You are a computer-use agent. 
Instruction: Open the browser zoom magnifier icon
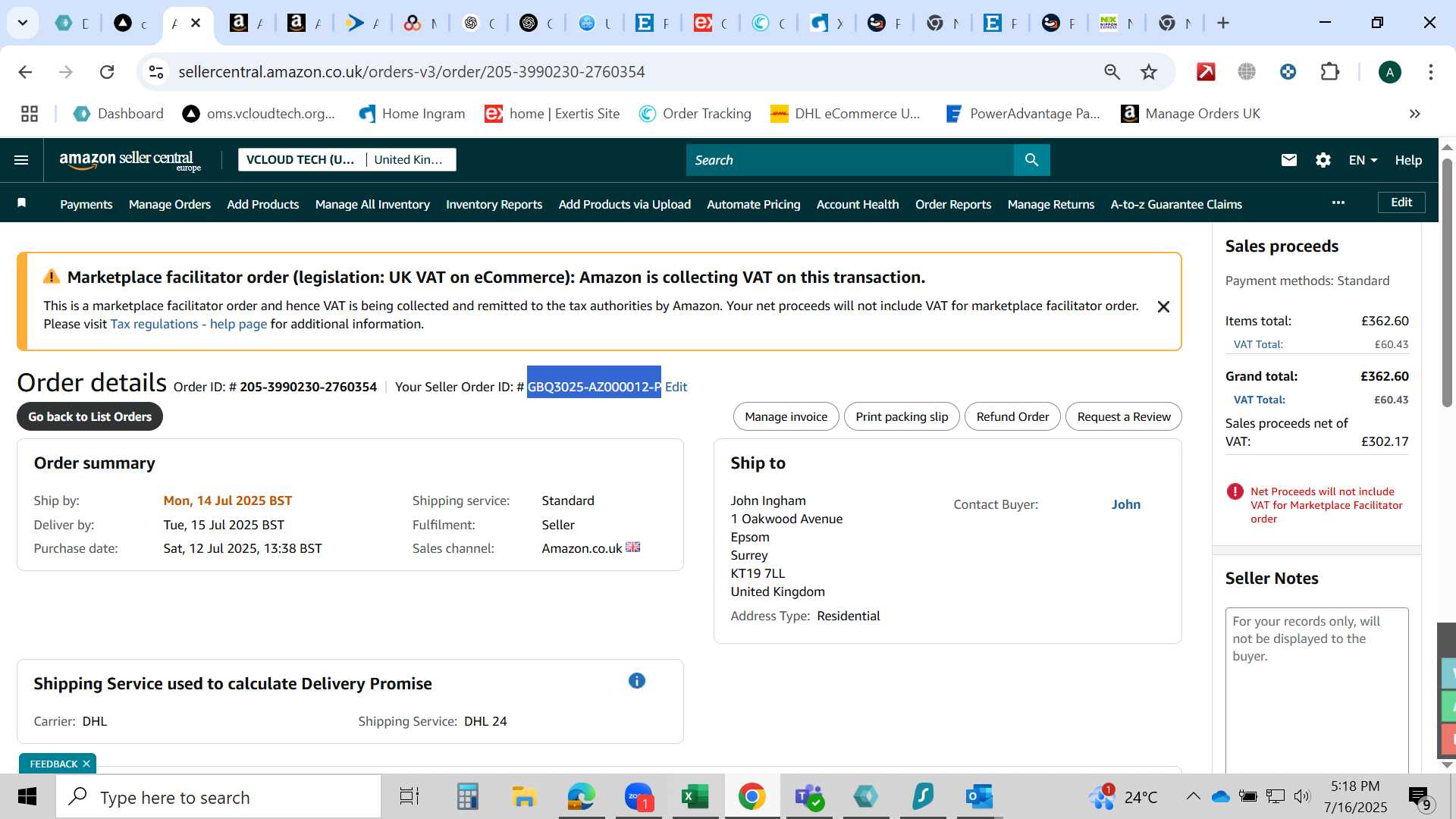click(1112, 72)
